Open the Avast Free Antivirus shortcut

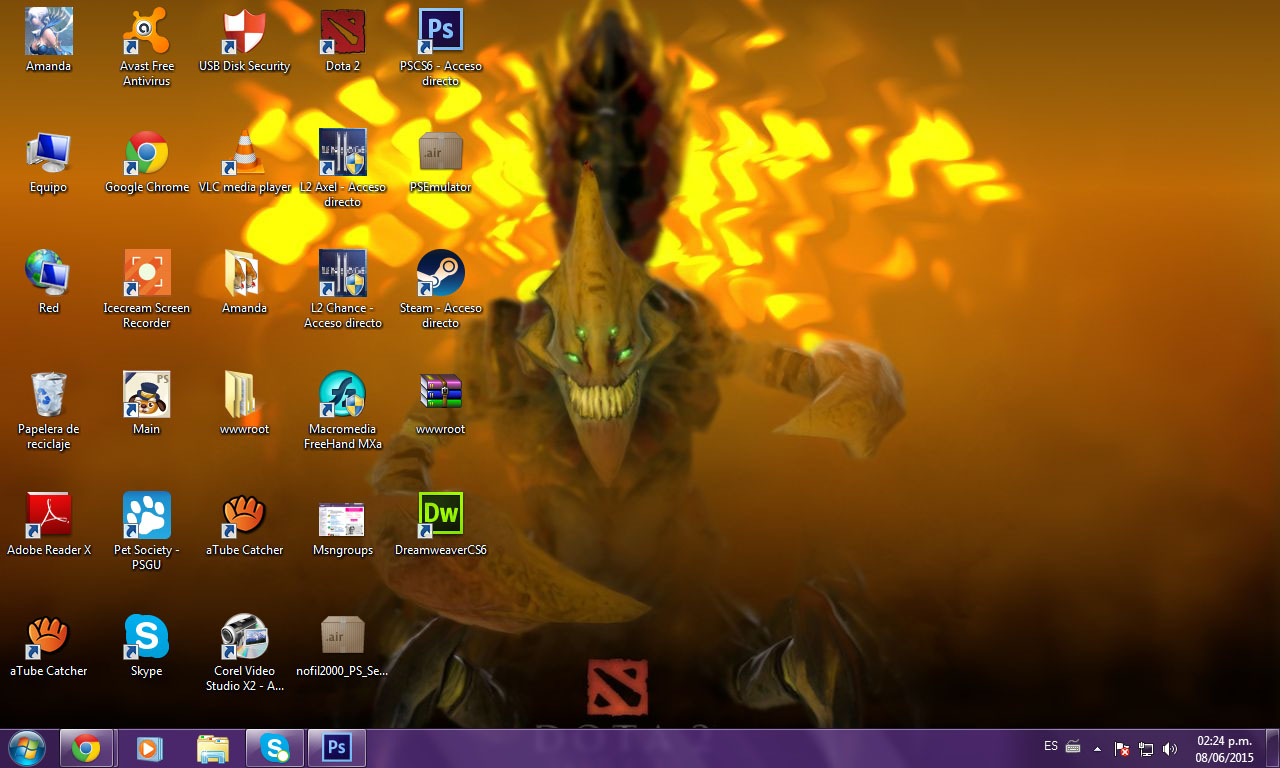(147, 33)
